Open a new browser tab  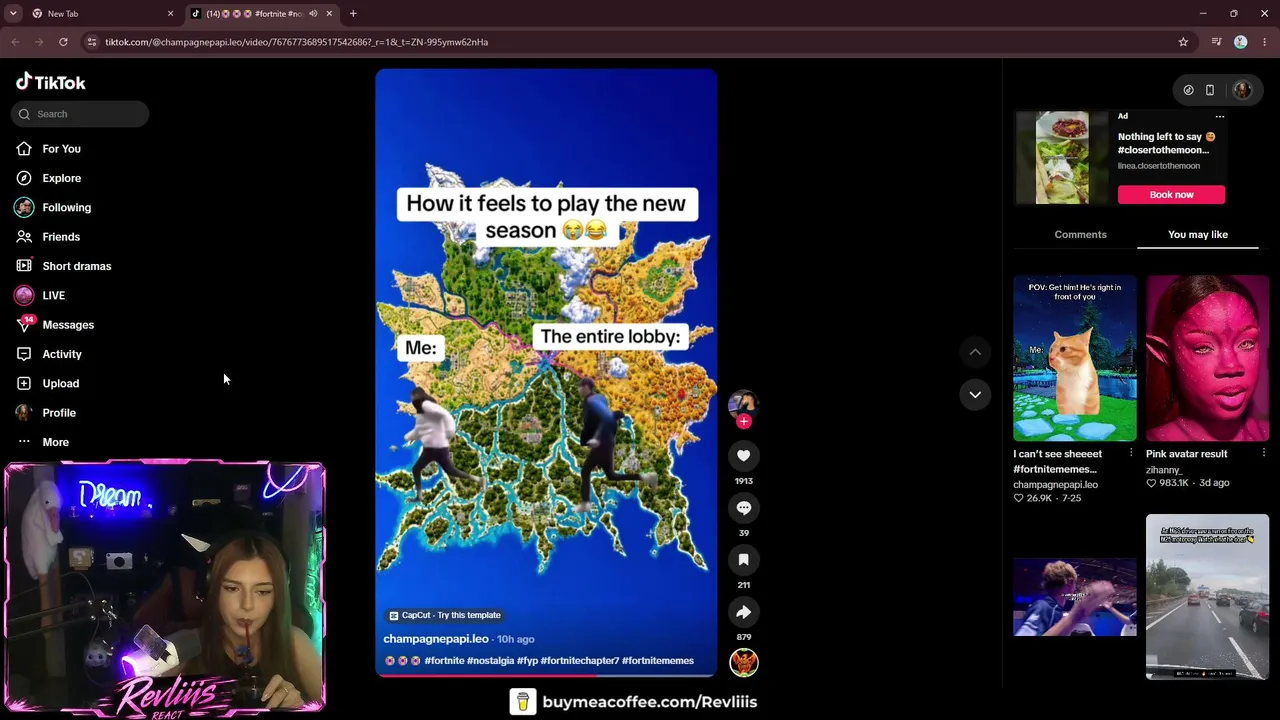point(353,14)
